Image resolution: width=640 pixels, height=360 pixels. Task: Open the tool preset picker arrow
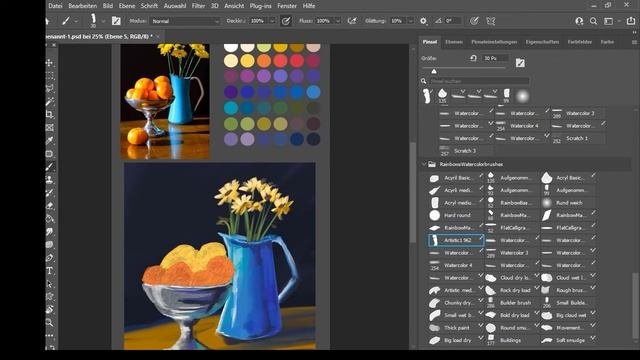click(76, 21)
